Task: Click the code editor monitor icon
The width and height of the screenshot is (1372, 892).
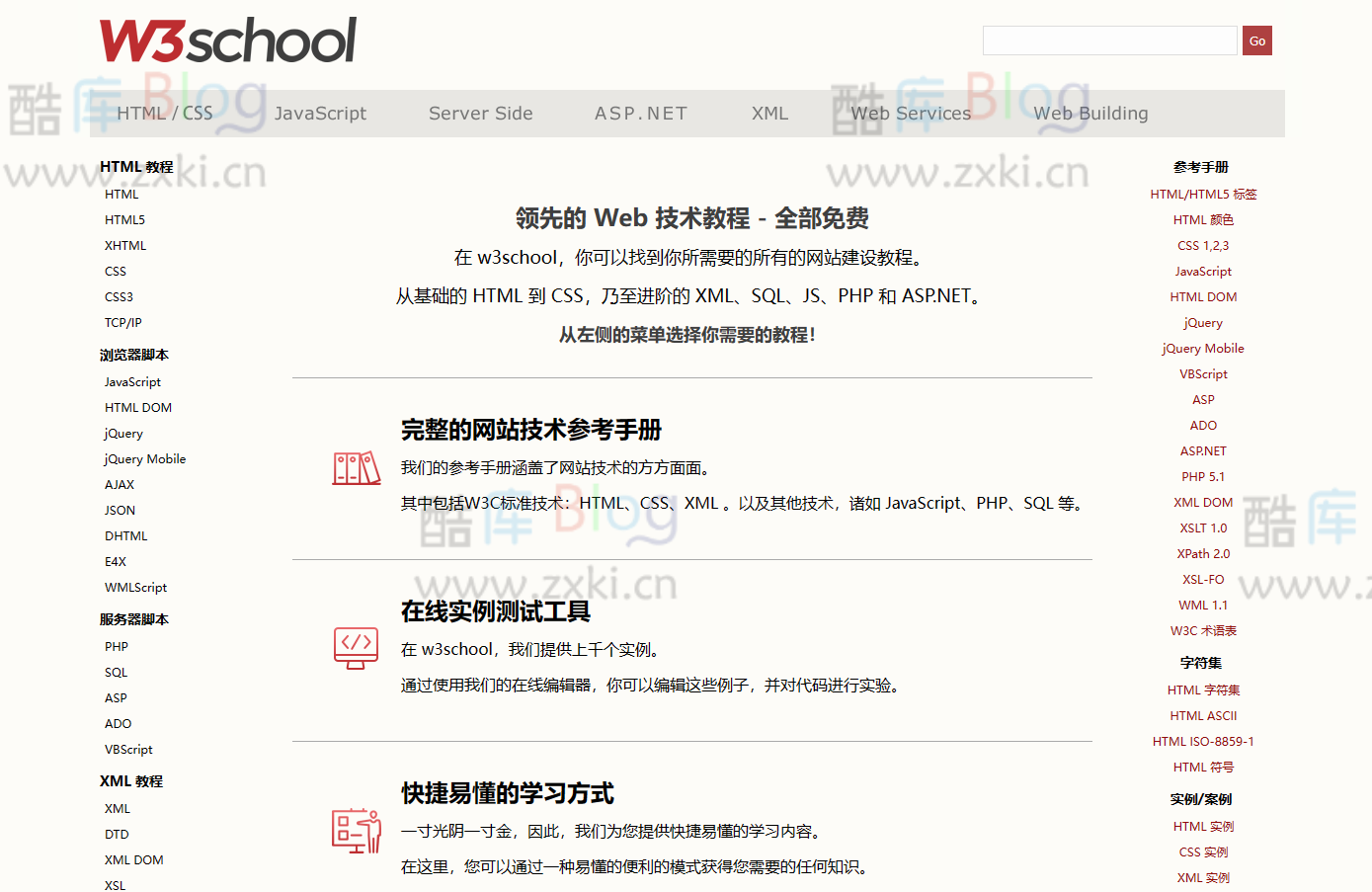Action: coord(356,649)
